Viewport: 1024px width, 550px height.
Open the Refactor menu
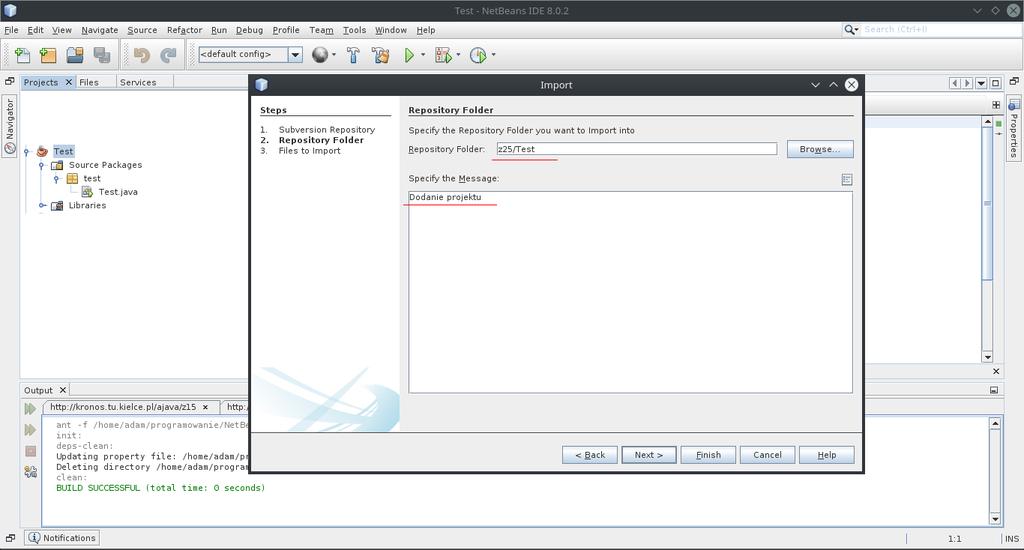click(x=184, y=30)
